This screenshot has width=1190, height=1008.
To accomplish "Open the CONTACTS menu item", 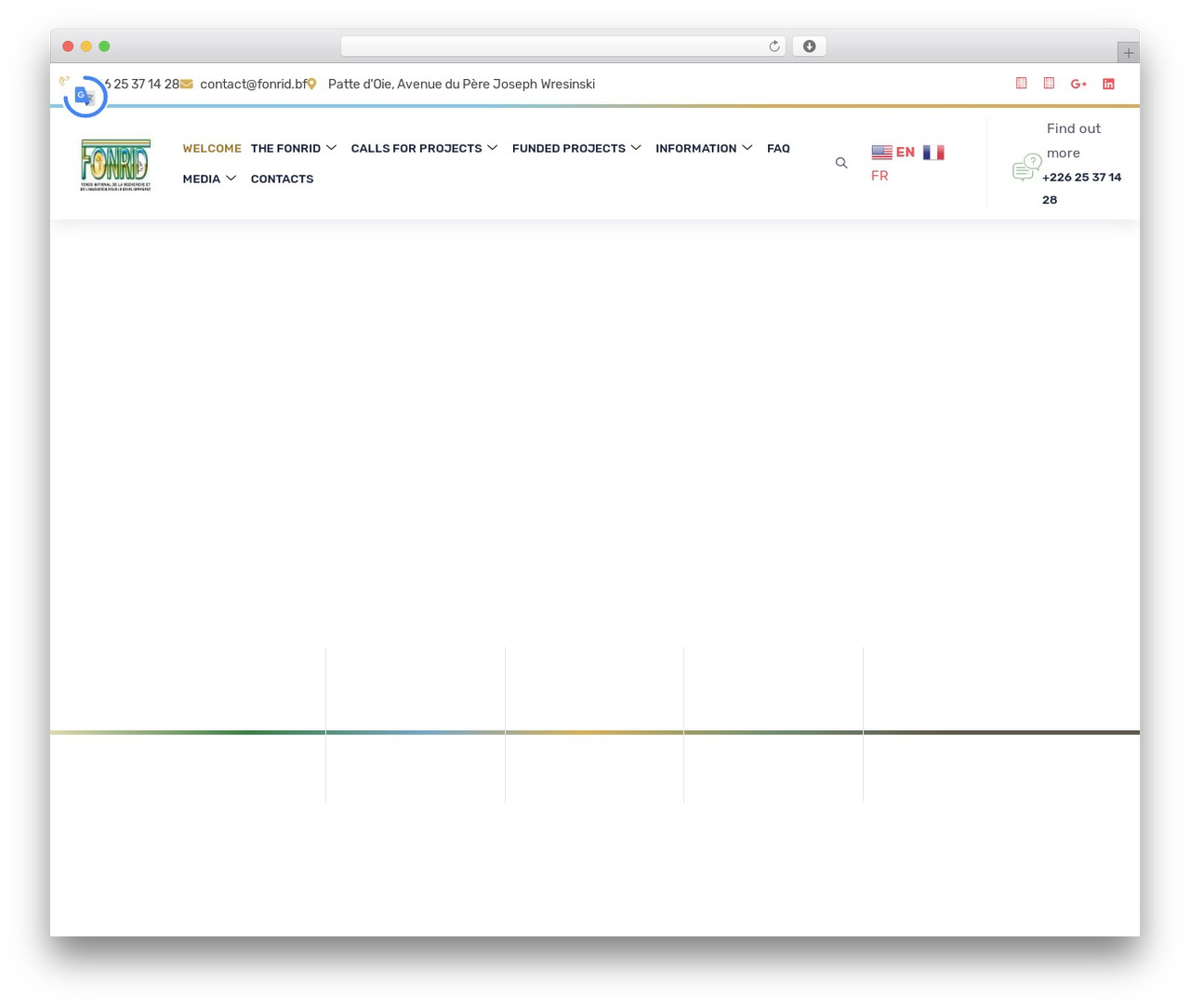I will point(282,179).
